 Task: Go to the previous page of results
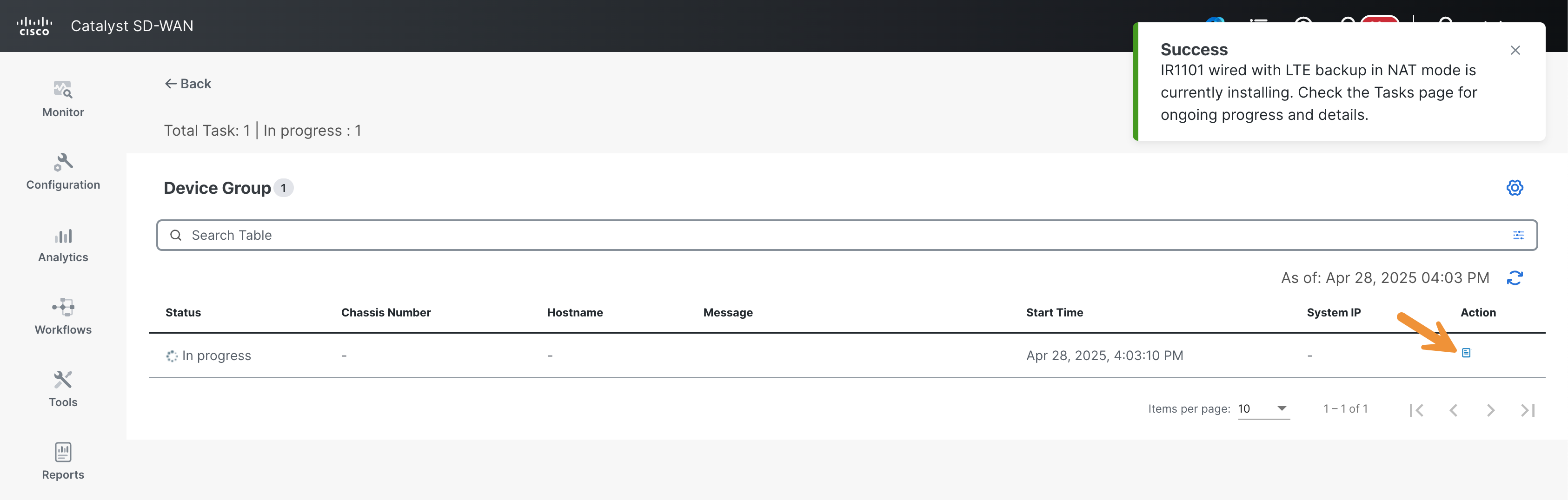tap(1453, 410)
